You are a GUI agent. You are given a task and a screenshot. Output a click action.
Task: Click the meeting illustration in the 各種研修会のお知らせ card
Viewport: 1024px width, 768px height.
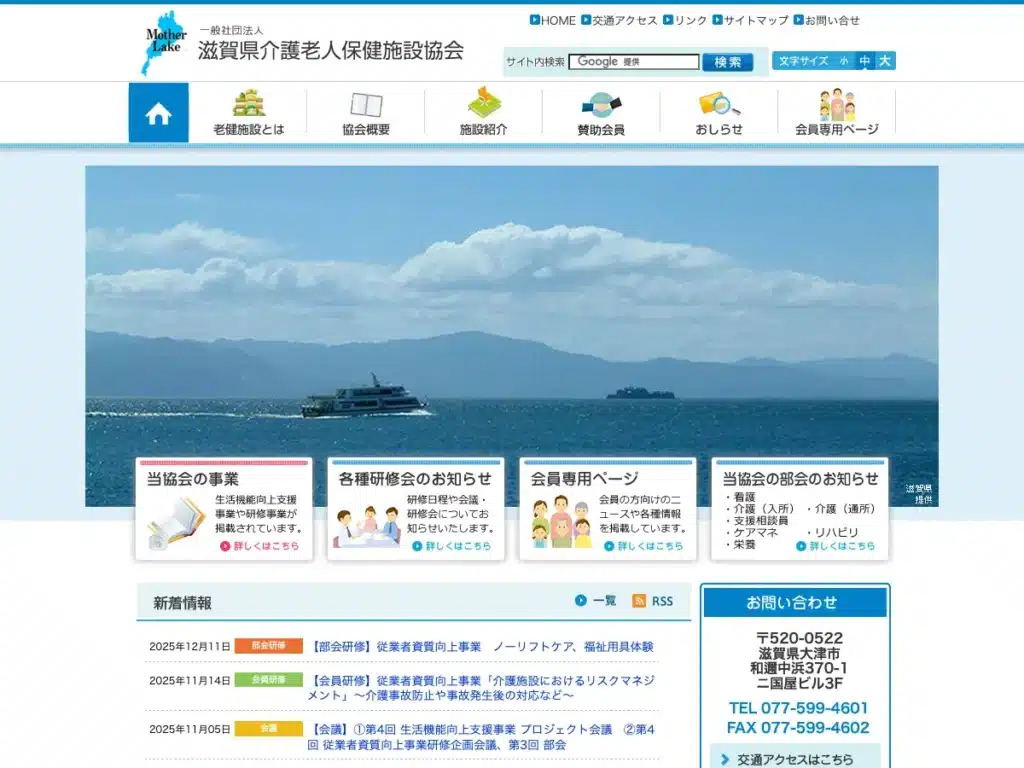pyautogui.click(x=366, y=526)
